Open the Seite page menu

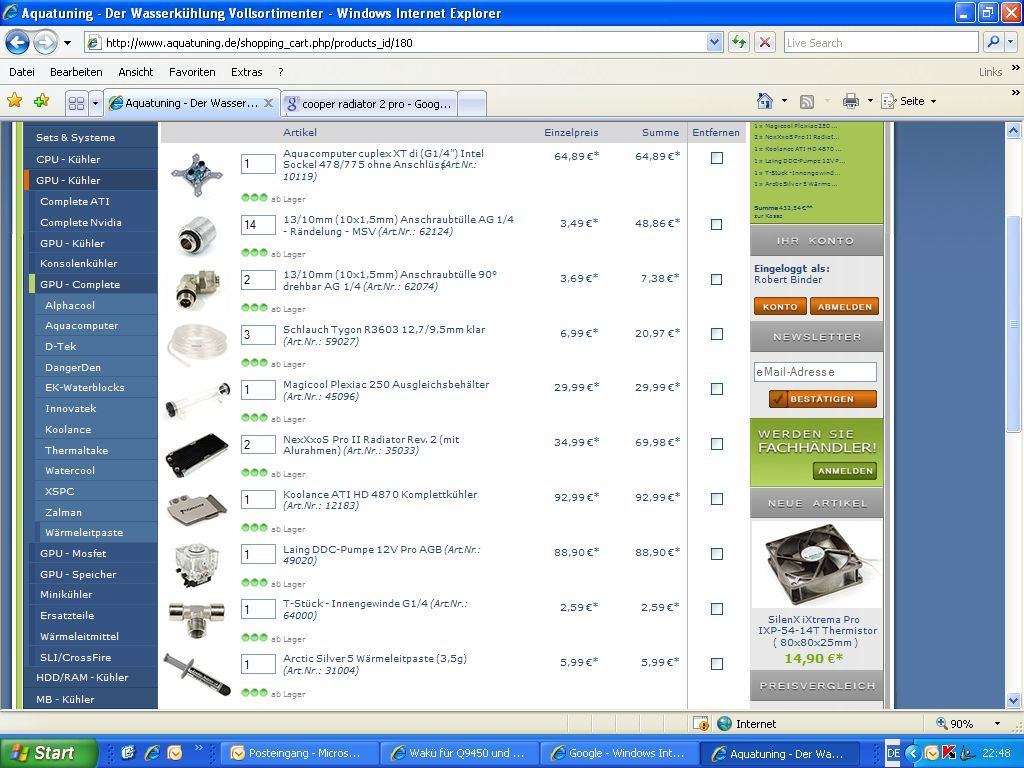tap(909, 101)
